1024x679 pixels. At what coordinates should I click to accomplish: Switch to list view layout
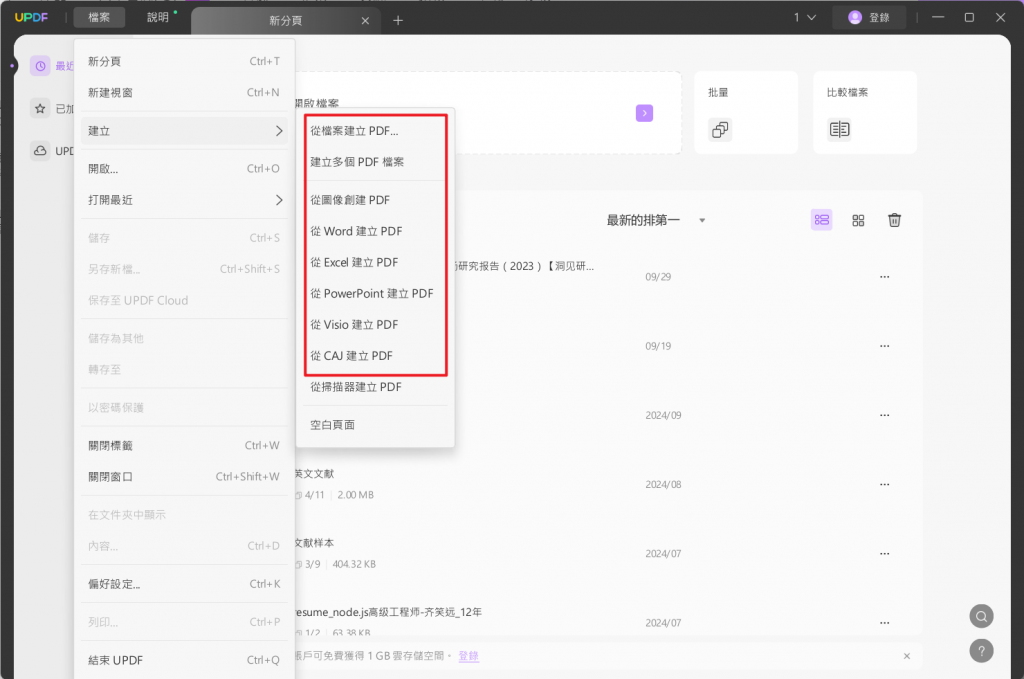pyautogui.click(x=822, y=220)
